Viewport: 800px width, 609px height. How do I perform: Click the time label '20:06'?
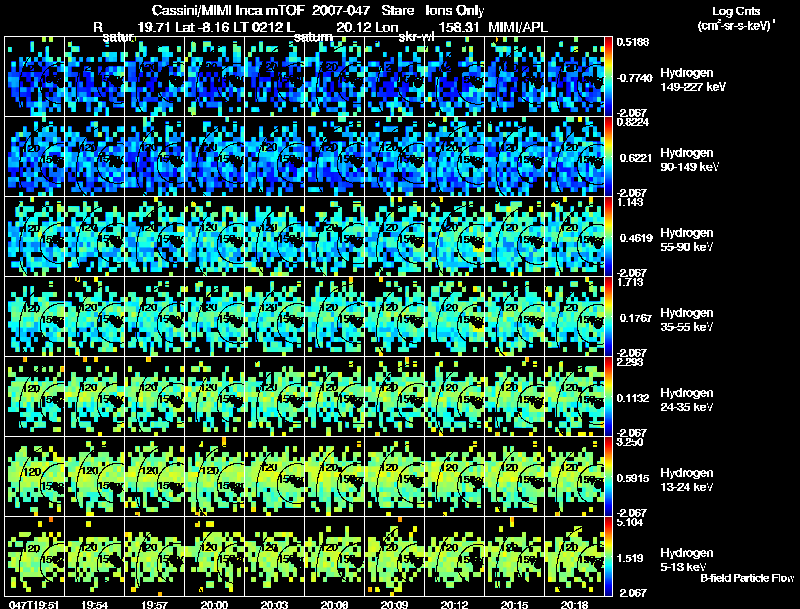click(334, 605)
